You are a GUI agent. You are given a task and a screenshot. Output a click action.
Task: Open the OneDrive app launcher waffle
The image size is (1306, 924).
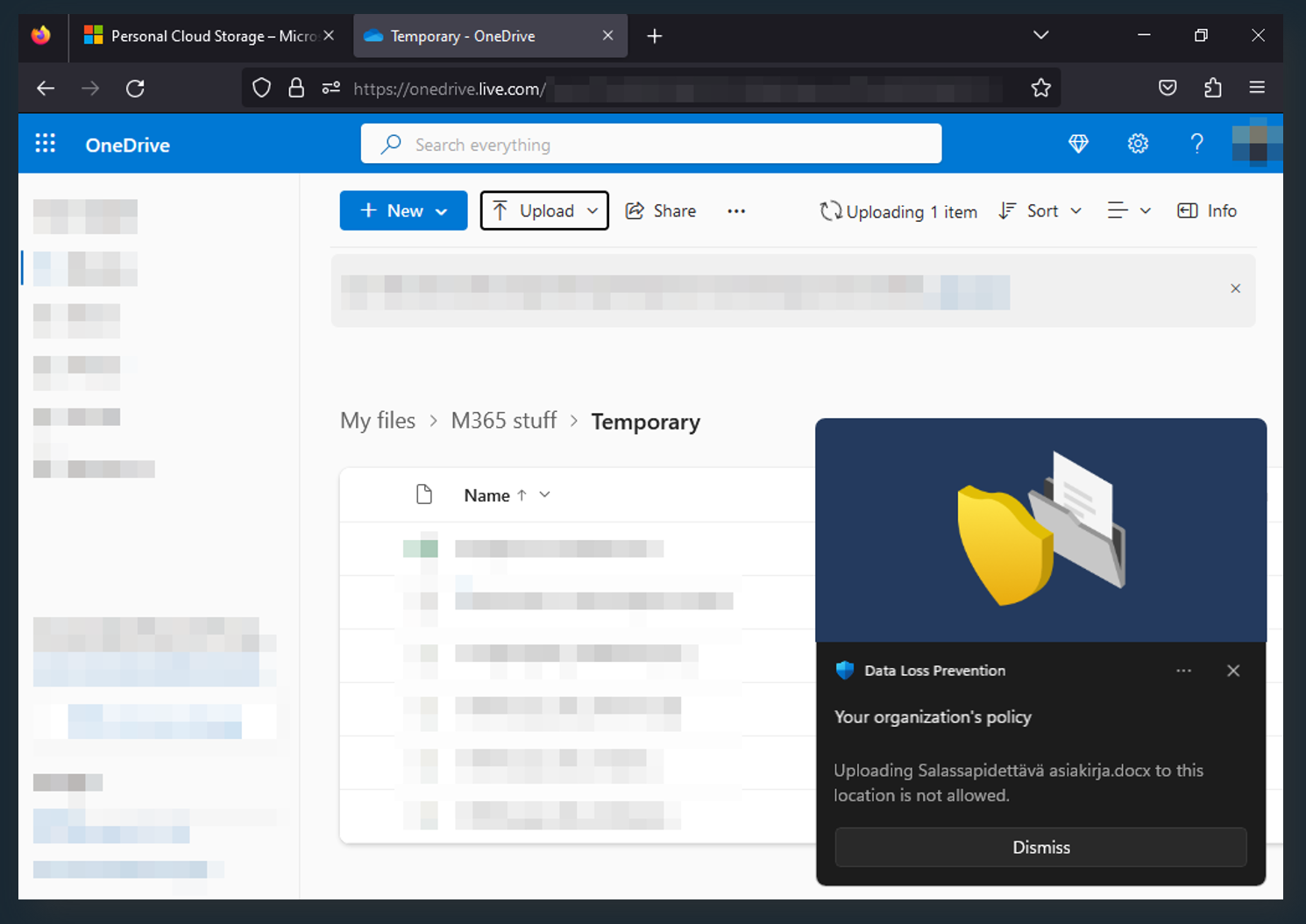pyautogui.click(x=45, y=143)
